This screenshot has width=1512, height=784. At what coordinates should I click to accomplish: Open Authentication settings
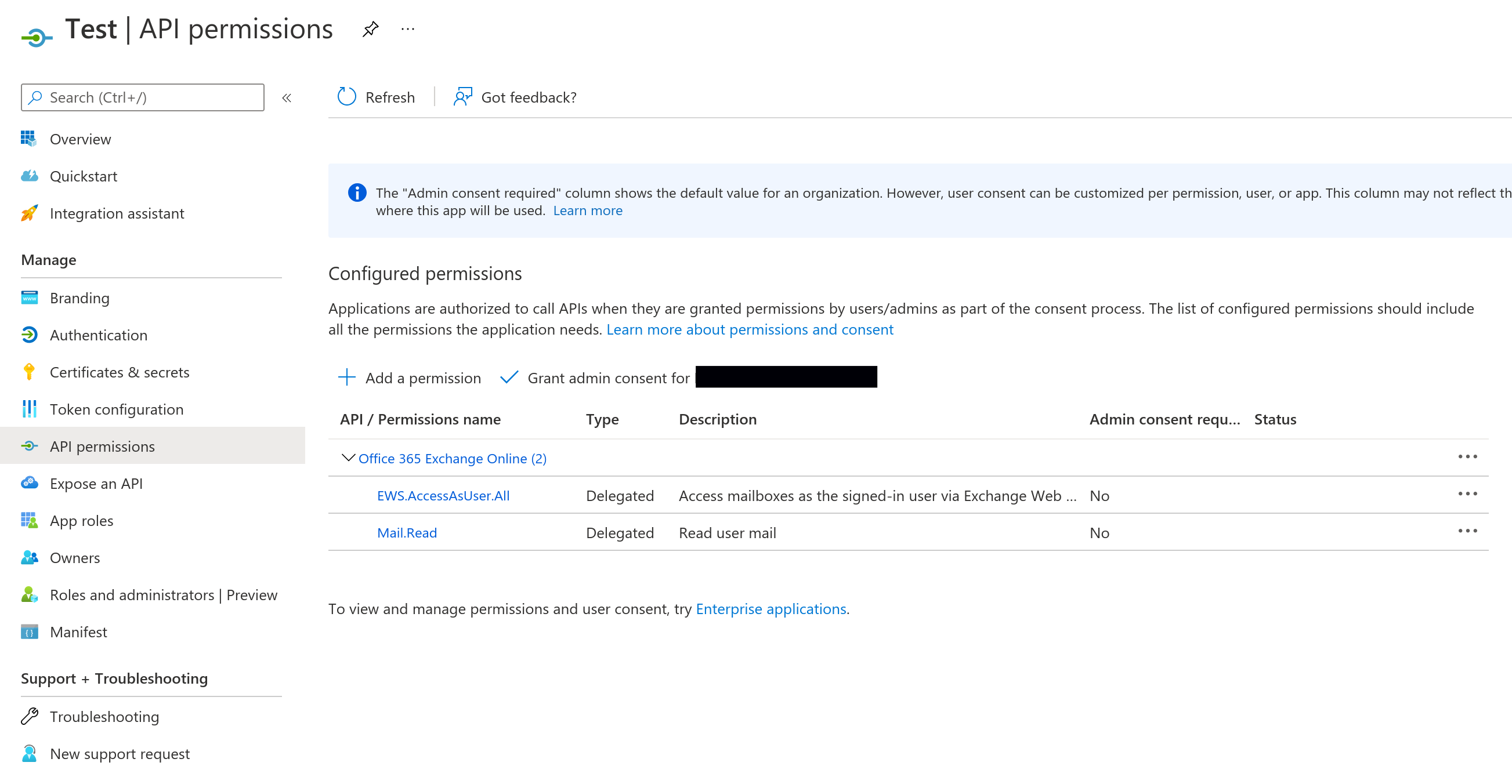tap(99, 335)
